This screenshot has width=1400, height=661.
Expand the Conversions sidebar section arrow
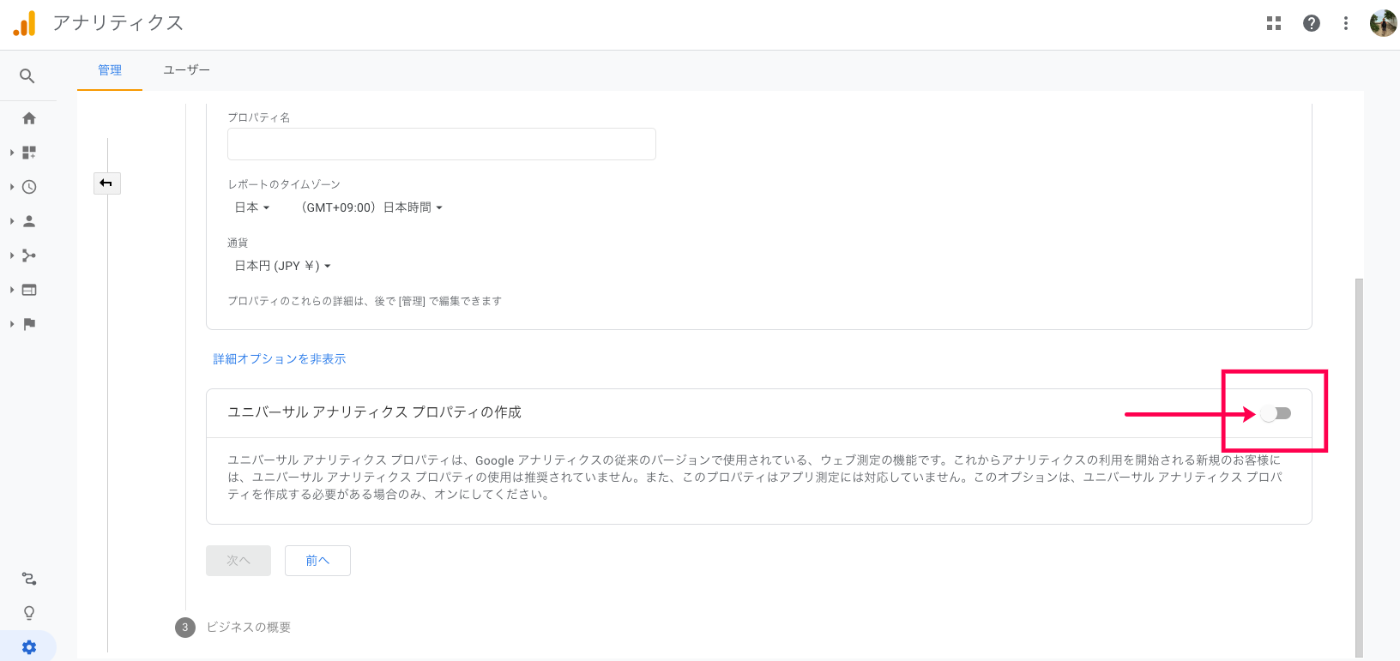pos(12,324)
